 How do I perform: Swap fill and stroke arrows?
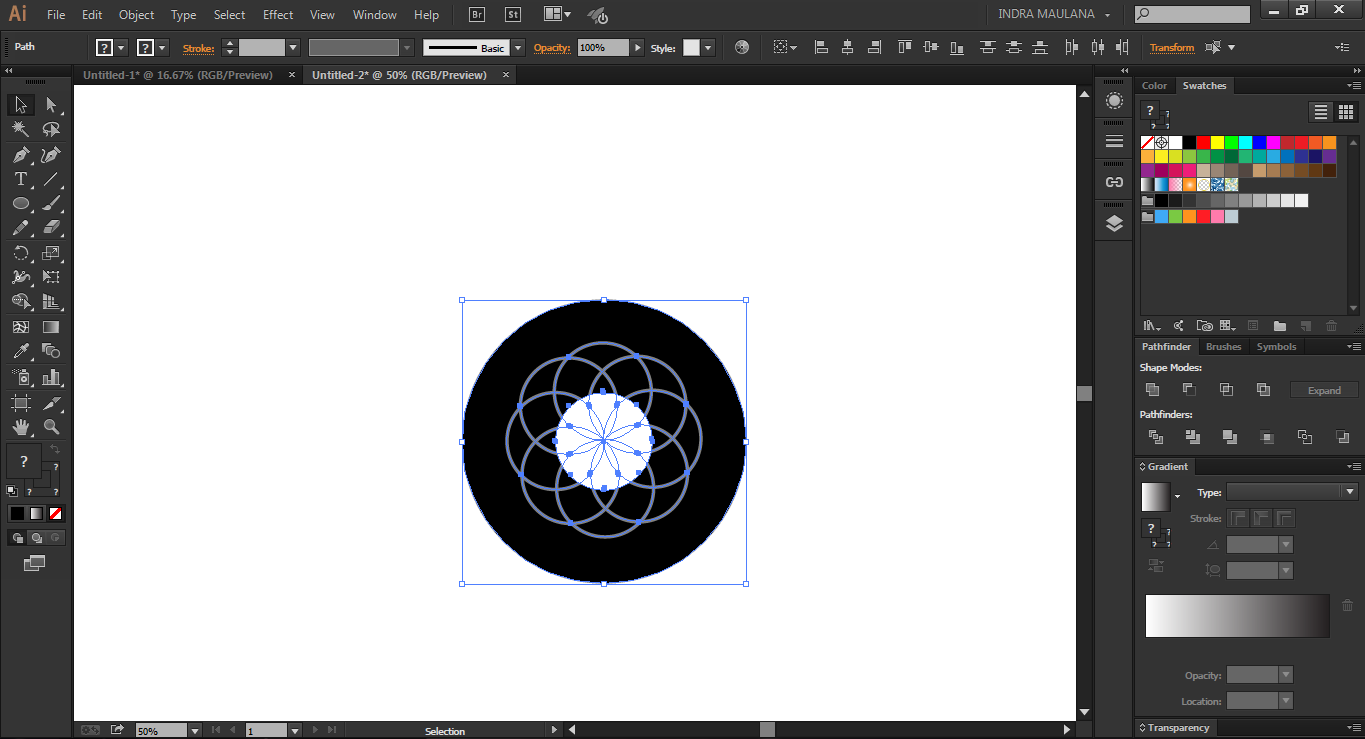point(55,450)
